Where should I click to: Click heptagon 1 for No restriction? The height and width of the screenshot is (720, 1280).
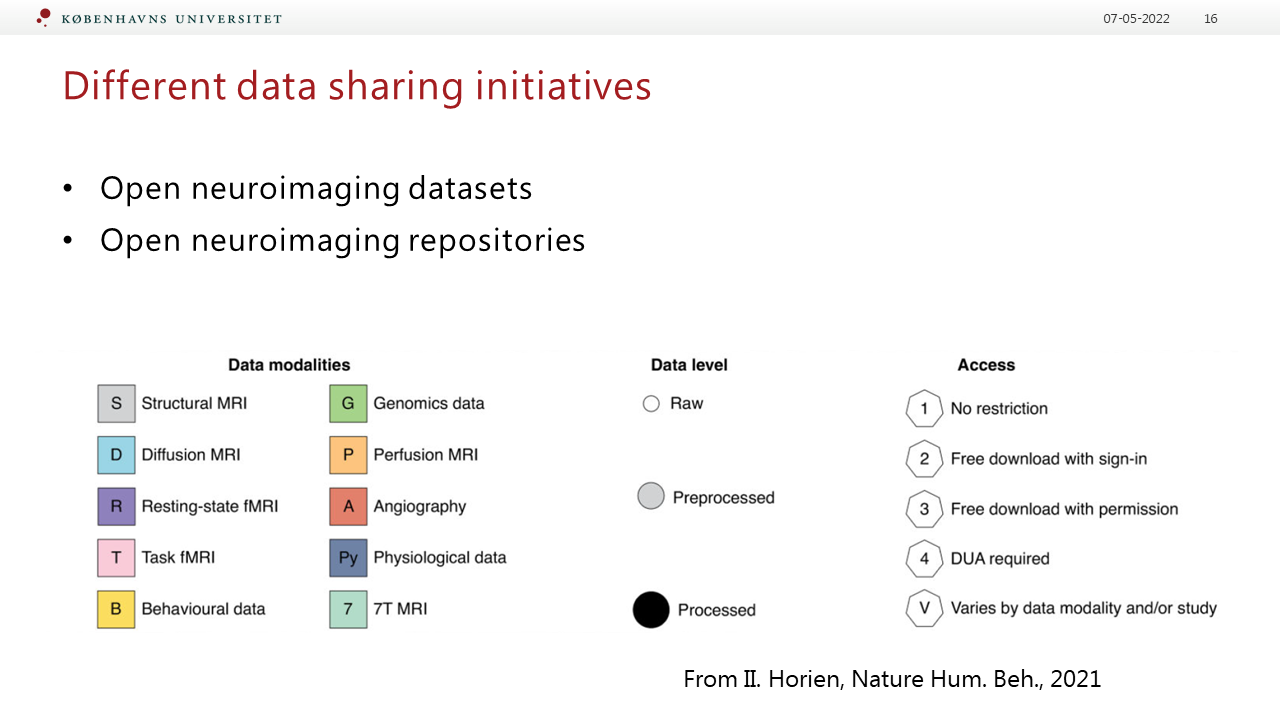pyautogui.click(x=924, y=409)
